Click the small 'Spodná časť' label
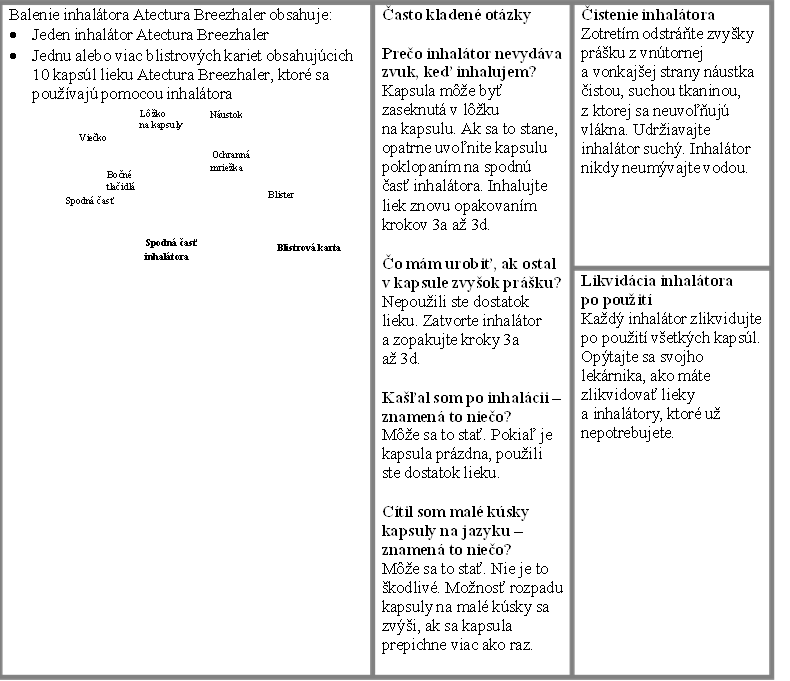Screen dimensions: 790x681 [x=90, y=201]
